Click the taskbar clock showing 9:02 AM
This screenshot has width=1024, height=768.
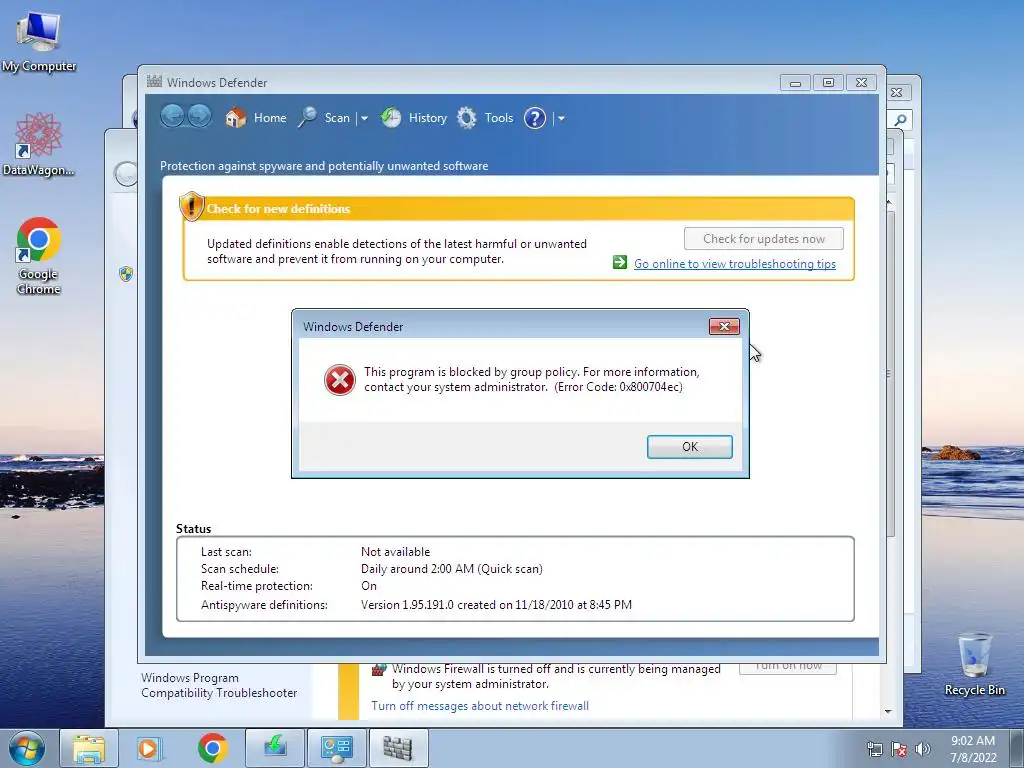tap(973, 749)
